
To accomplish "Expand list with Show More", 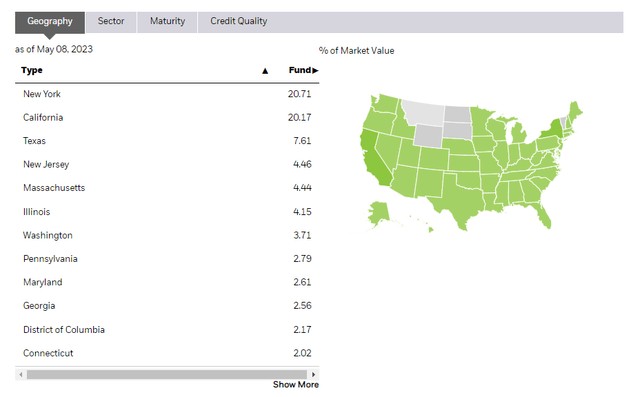I will pyautogui.click(x=296, y=385).
